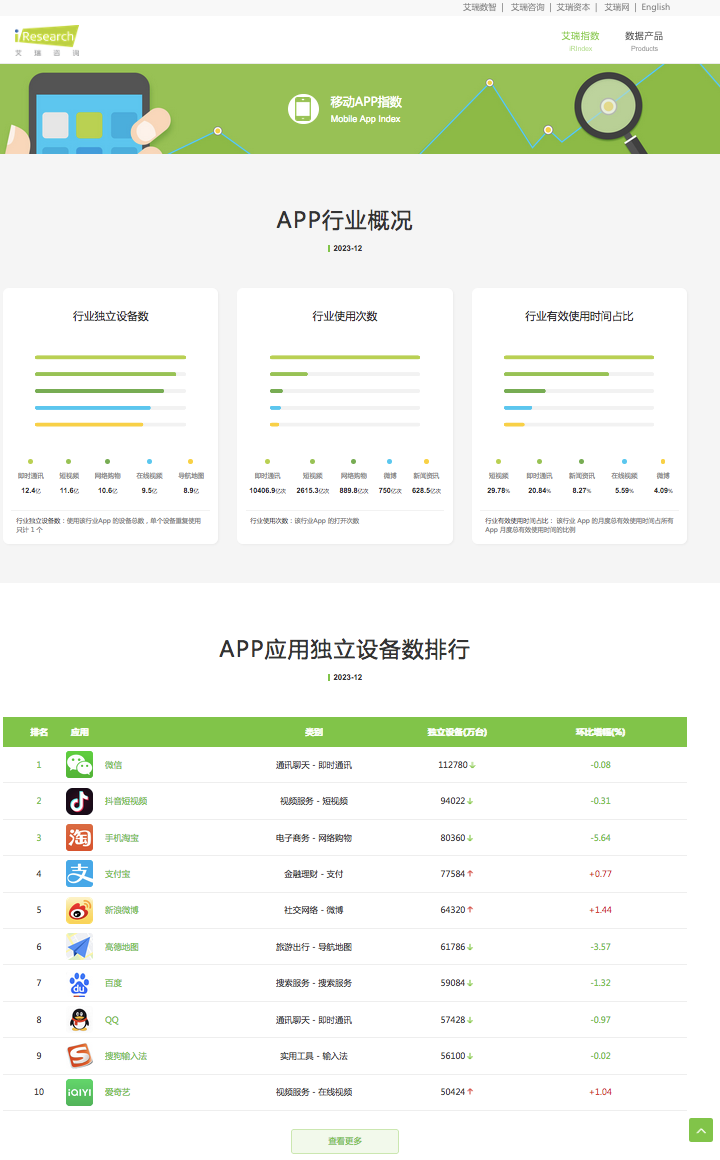Click 旅游出行 - 导航地图 category cell
720x1160 pixels.
(x=314, y=947)
